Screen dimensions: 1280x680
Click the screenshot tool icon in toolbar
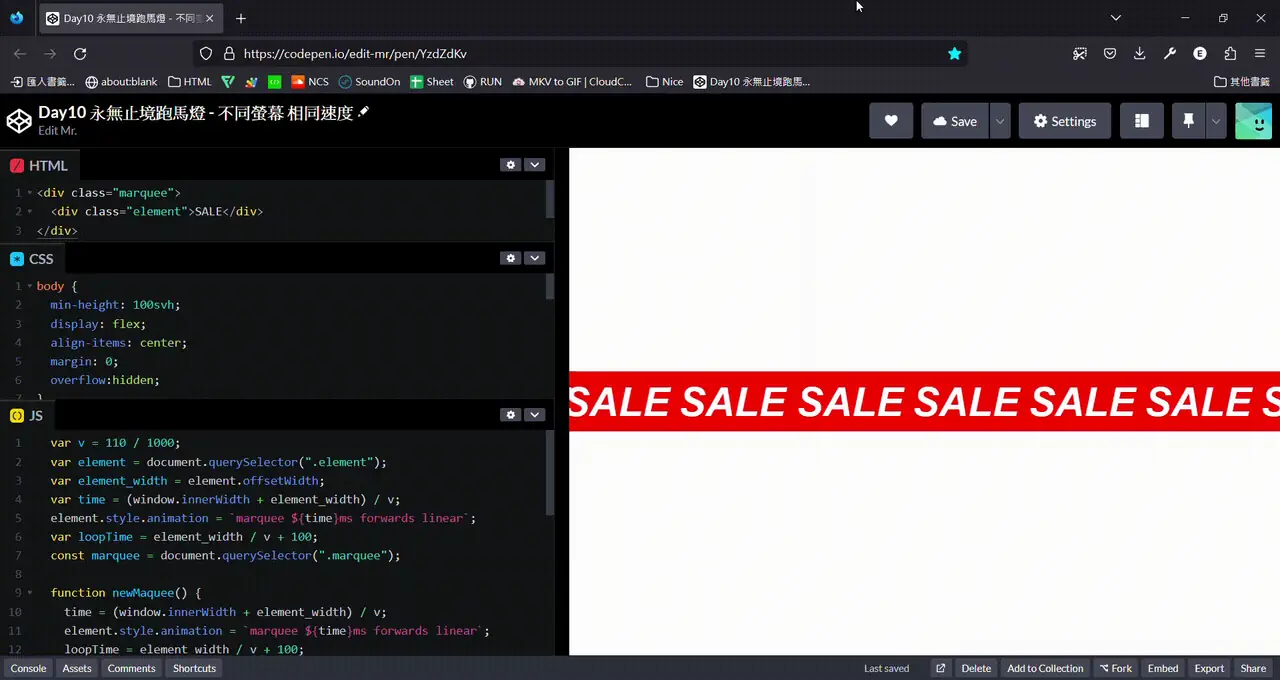pos(1080,54)
